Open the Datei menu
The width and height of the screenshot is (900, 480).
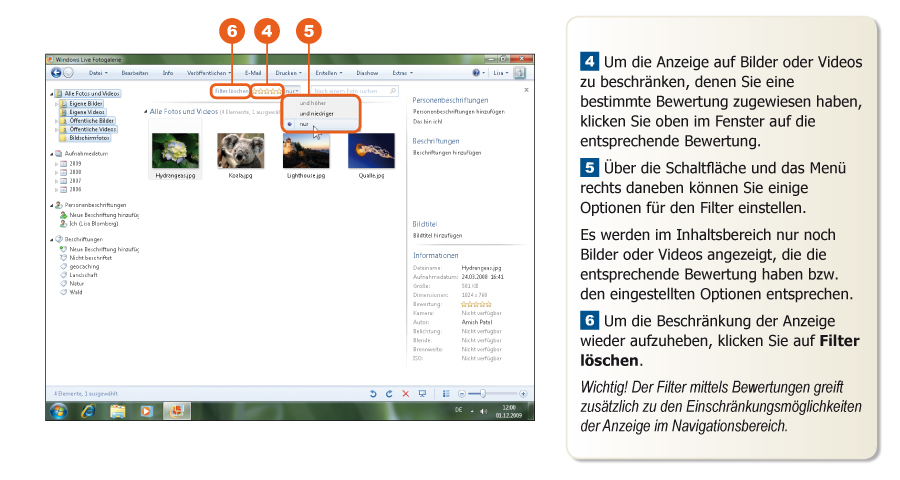pyautogui.click(x=98, y=73)
